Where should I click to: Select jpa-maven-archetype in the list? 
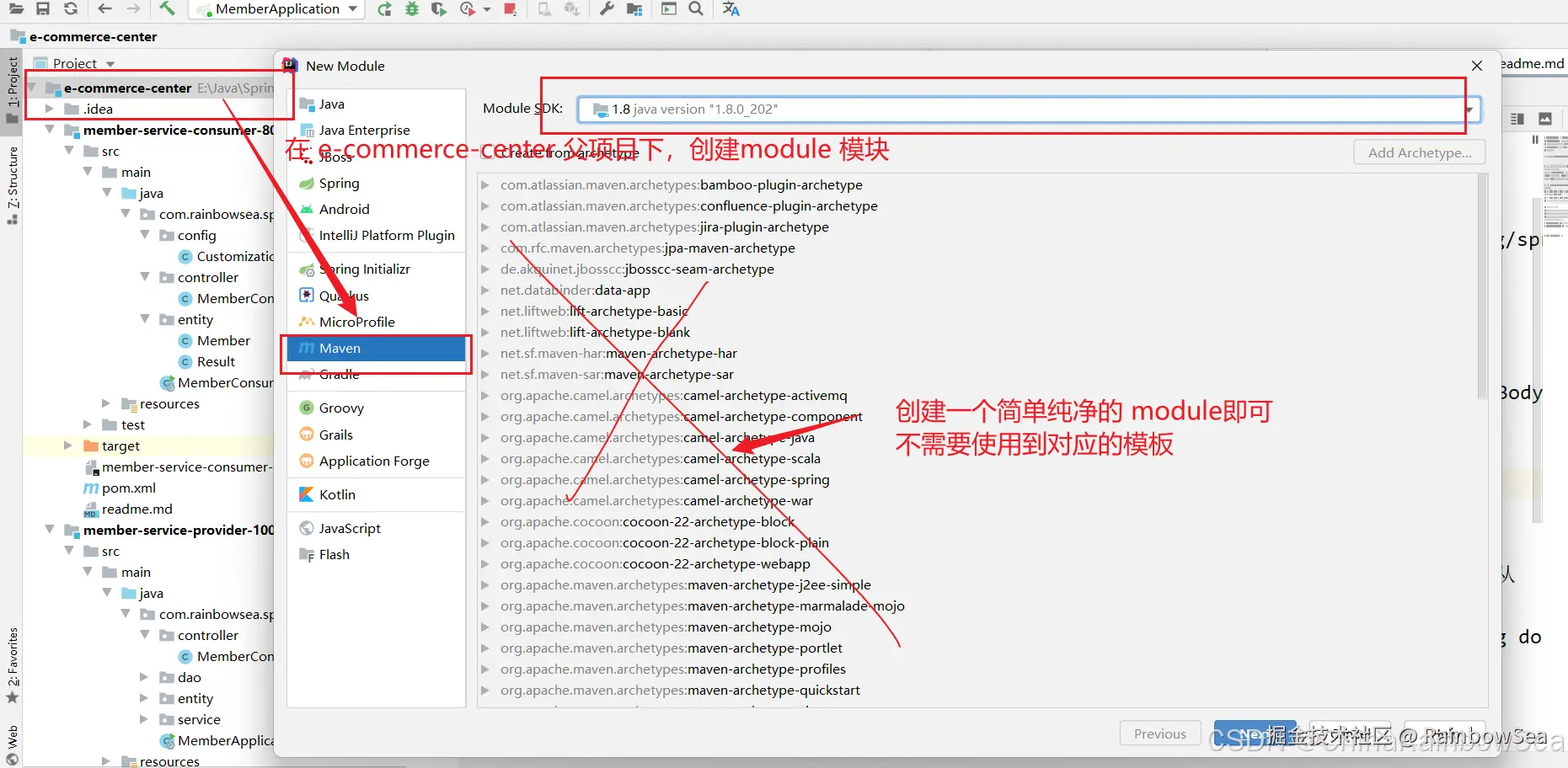[x=648, y=248]
